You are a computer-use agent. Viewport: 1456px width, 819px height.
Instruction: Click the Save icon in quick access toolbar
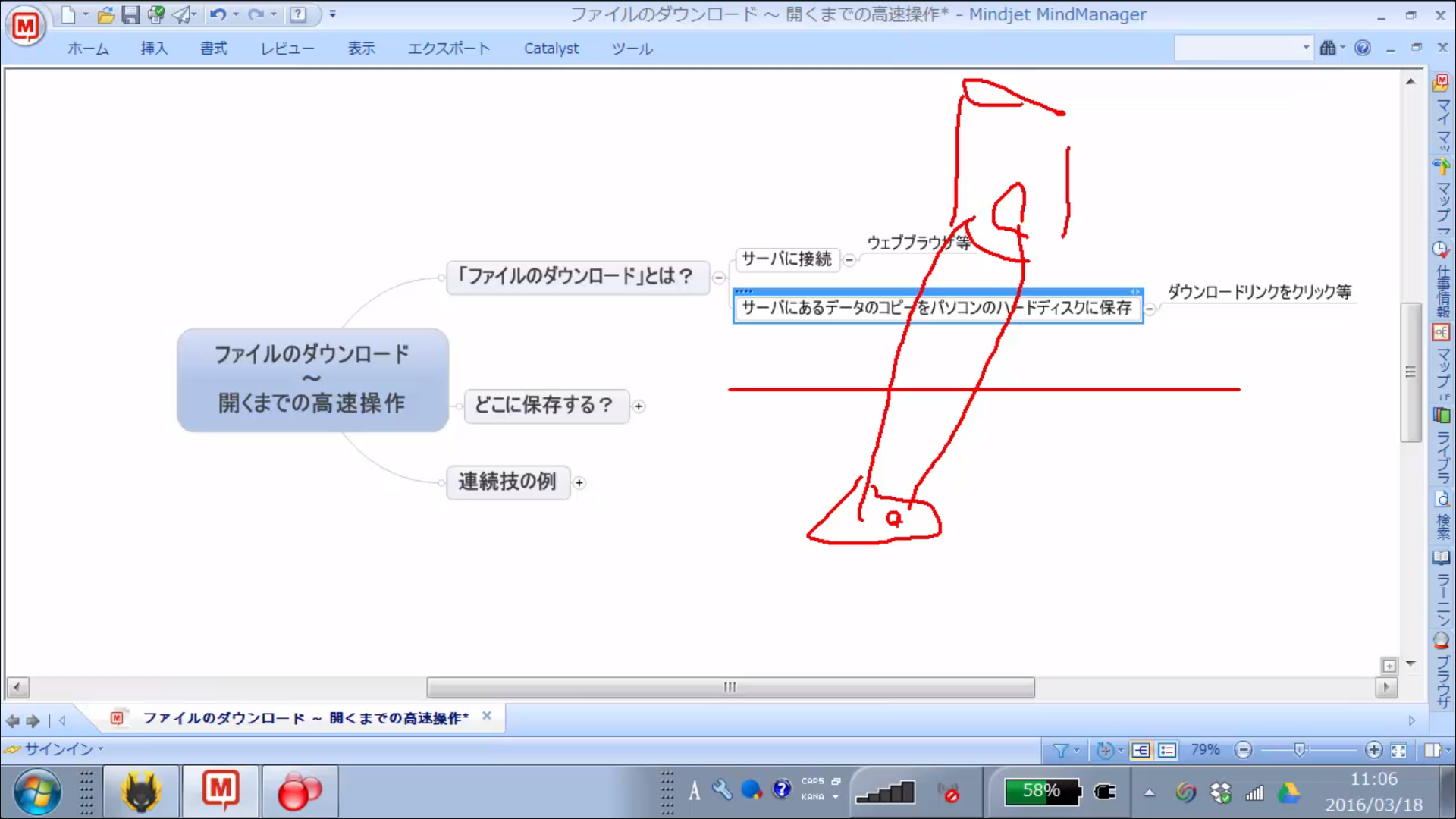(130, 14)
